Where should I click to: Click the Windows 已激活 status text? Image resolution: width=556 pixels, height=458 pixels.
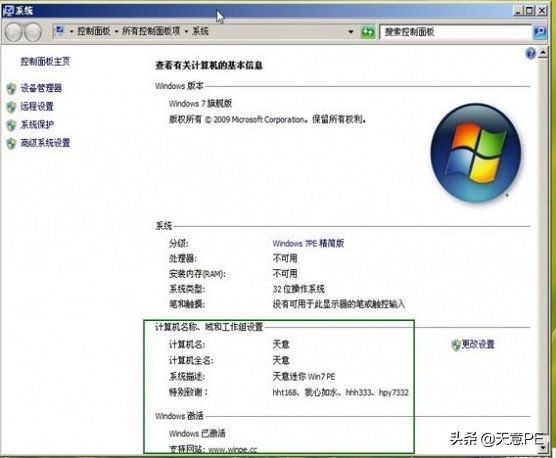pos(197,433)
